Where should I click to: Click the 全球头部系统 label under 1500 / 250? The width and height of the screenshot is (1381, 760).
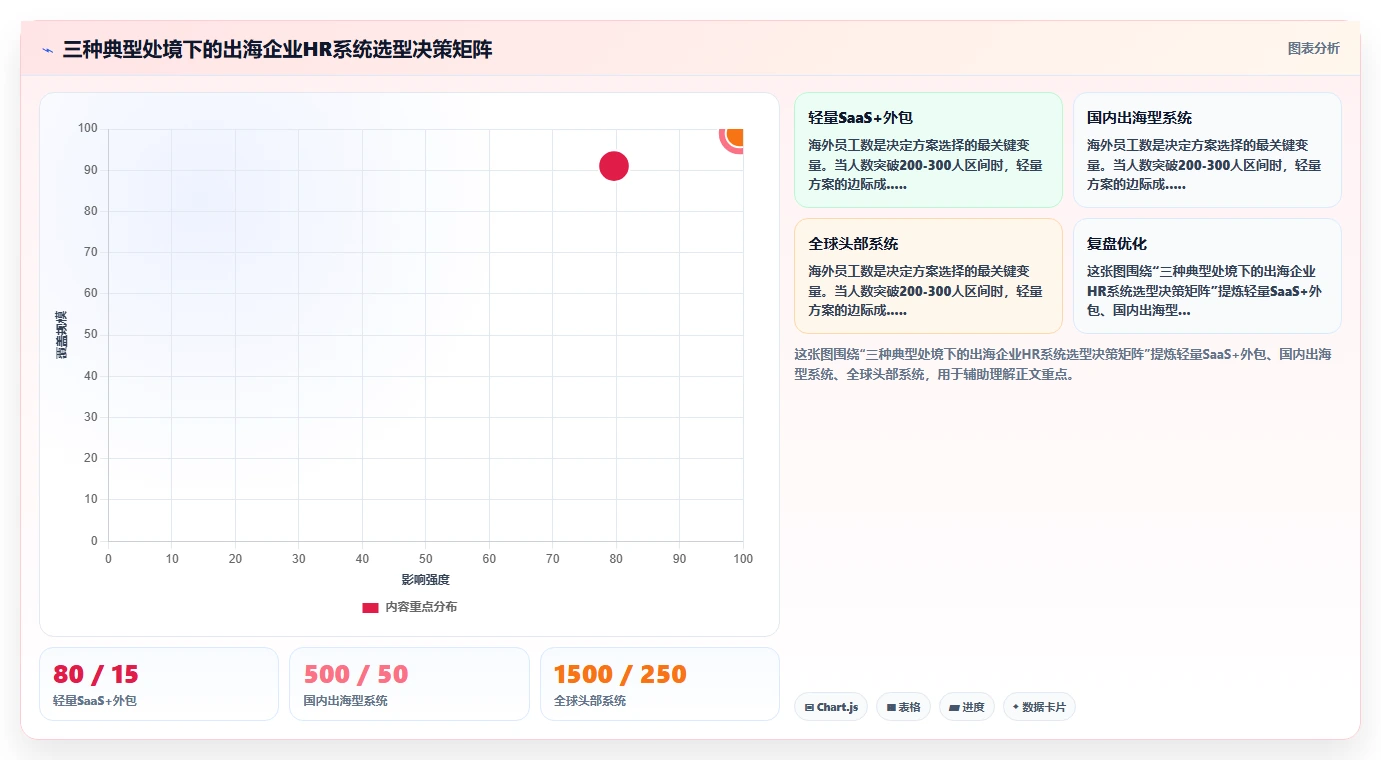click(x=590, y=701)
